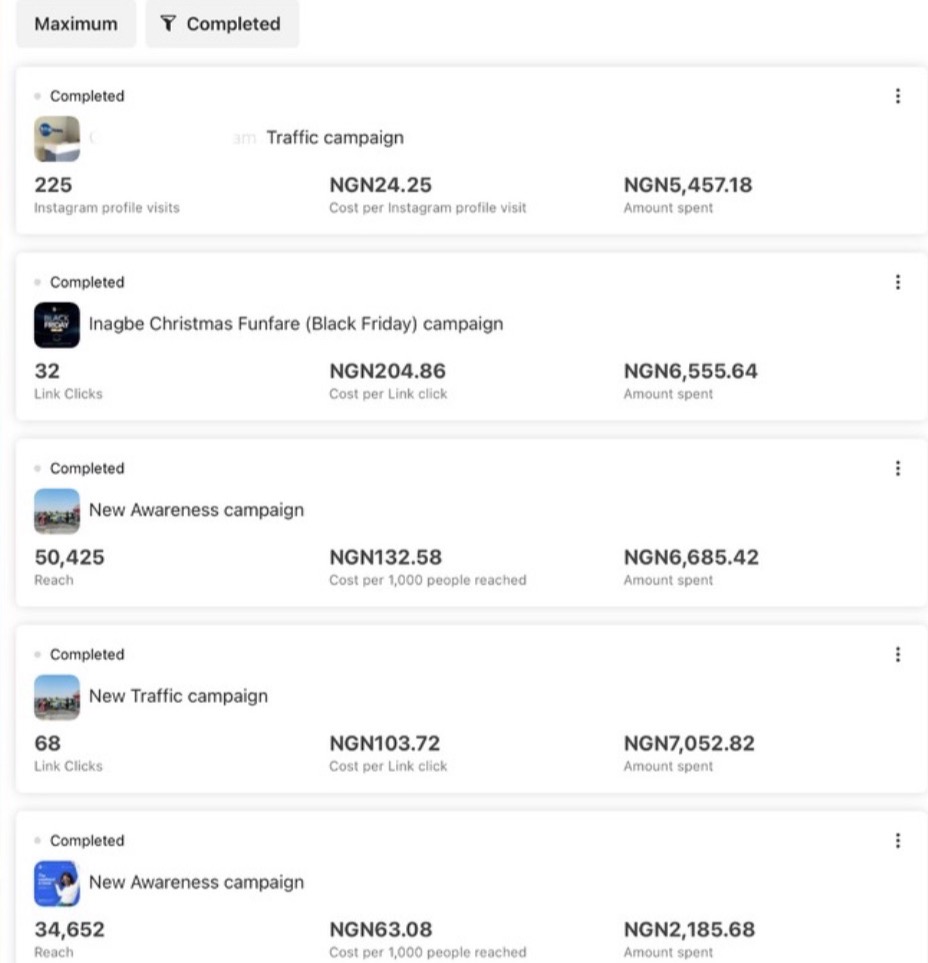Open kebab menu on 50,425 reach campaign
The width and height of the screenshot is (928, 963).
(897, 468)
